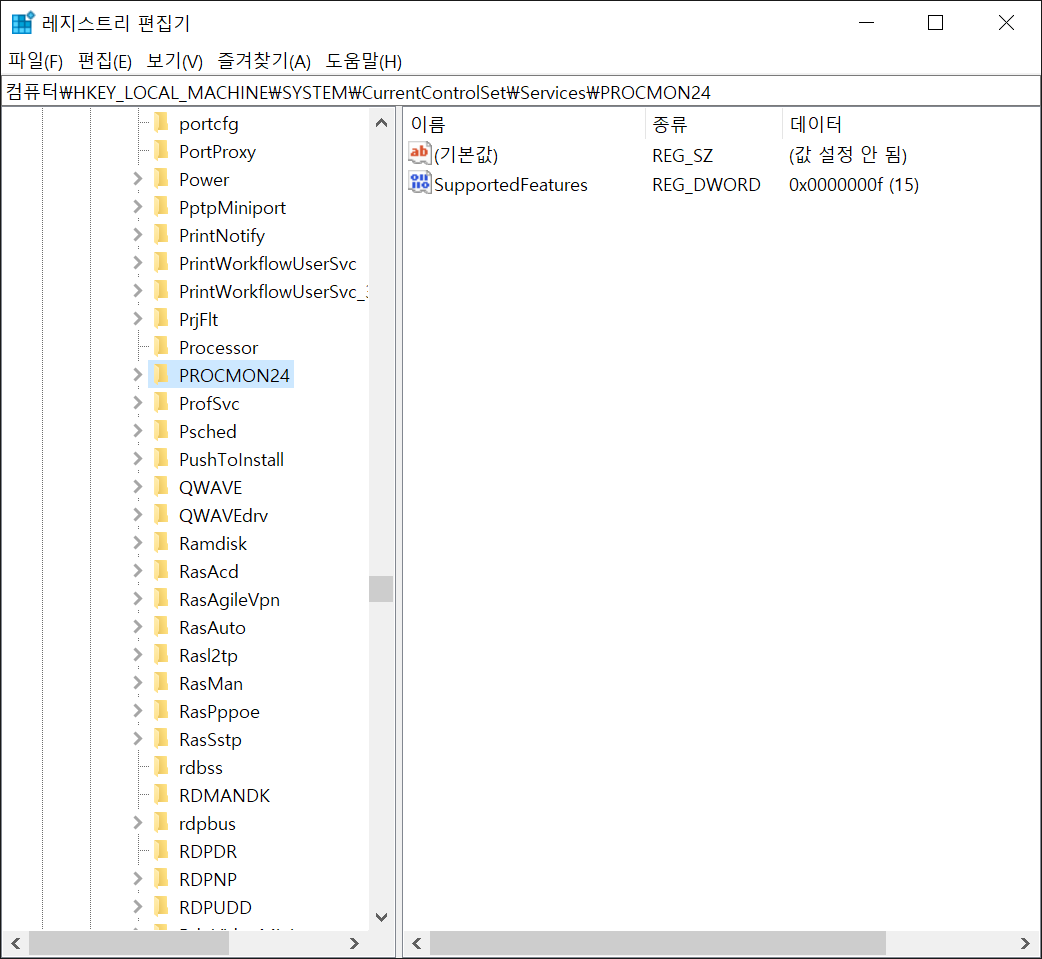This screenshot has height=959, width=1042.
Task: Select the SupportedFeatures DWORD value icon
Action: [x=419, y=183]
